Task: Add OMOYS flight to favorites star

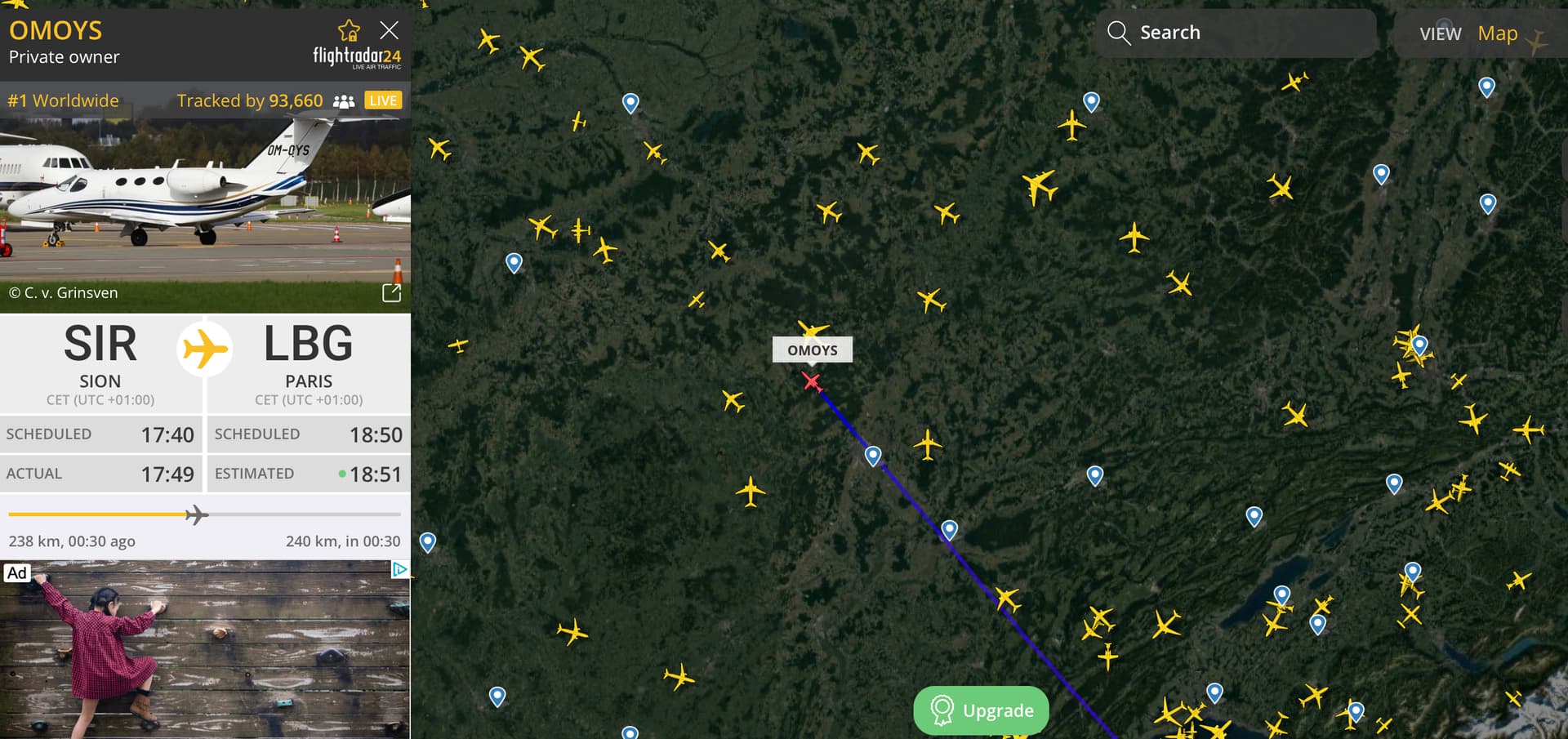Action: (349, 31)
